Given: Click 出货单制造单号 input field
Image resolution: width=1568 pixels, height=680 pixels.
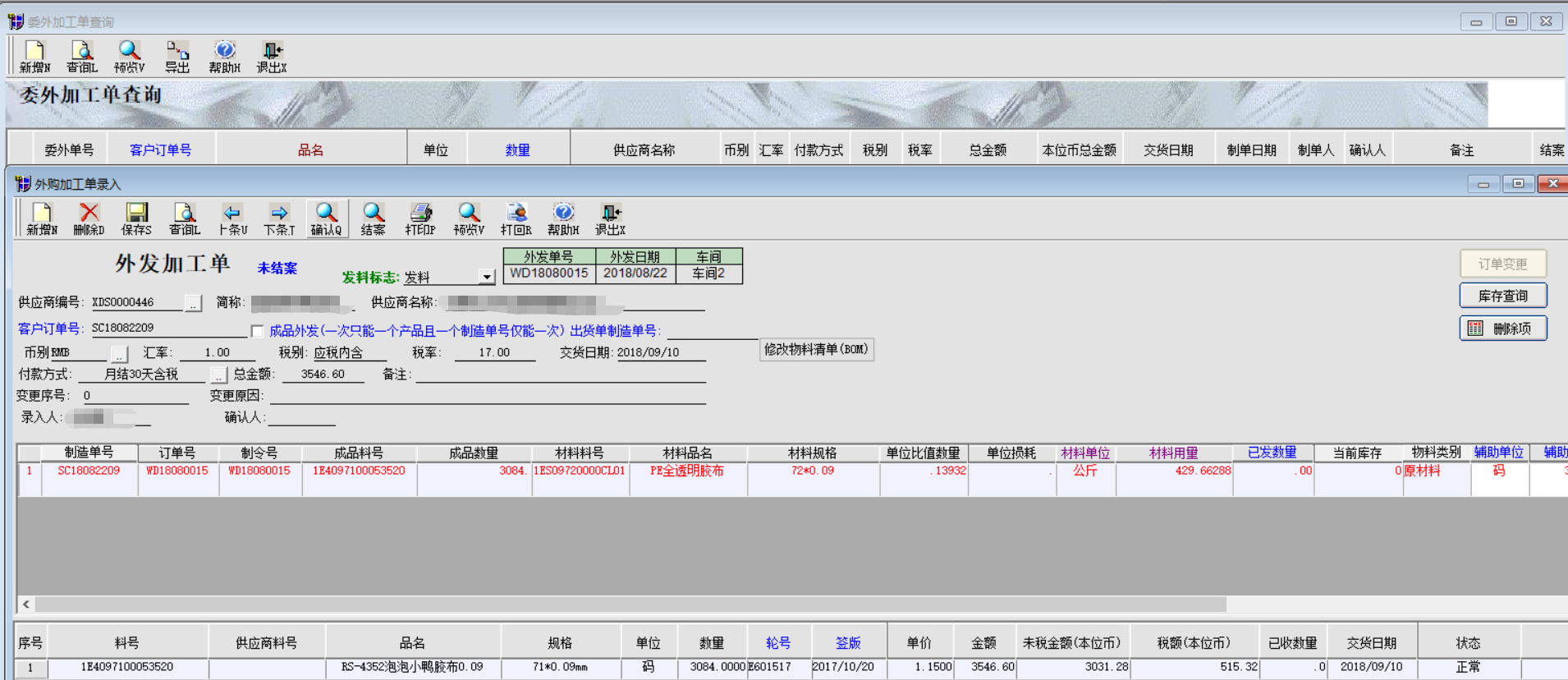Looking at the screenshot, I should click(713, 331).
